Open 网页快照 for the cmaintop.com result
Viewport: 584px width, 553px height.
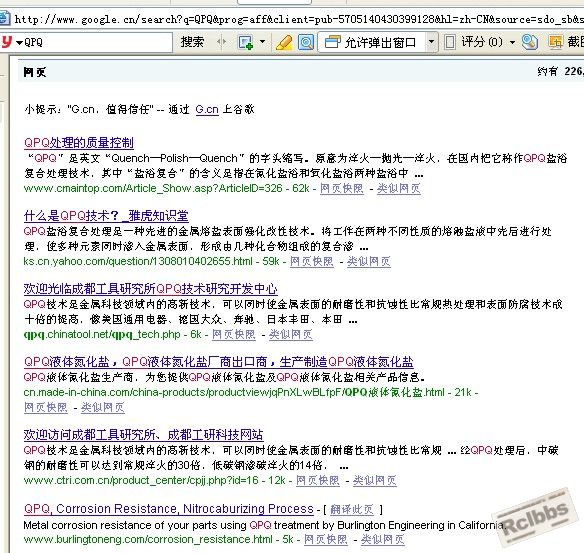click(x=342, y=188)
